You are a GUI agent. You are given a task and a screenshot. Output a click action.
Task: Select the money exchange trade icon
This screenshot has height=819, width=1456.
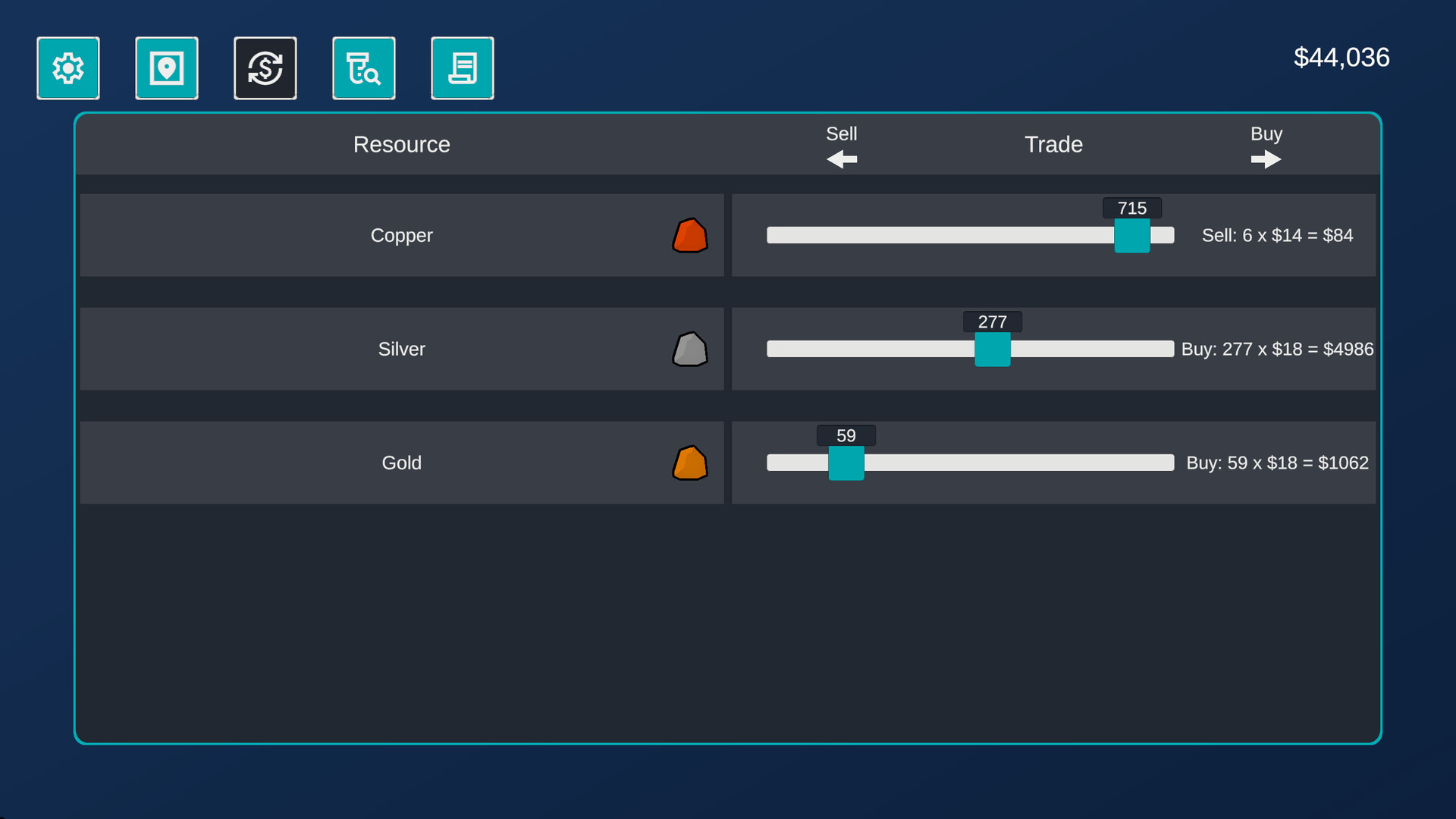265,68
